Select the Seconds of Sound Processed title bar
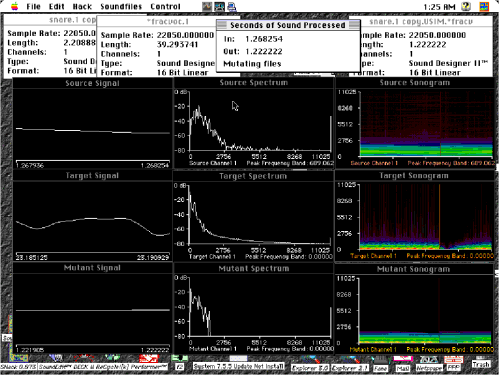Screen dimensions: 500x376 (288, 25)
